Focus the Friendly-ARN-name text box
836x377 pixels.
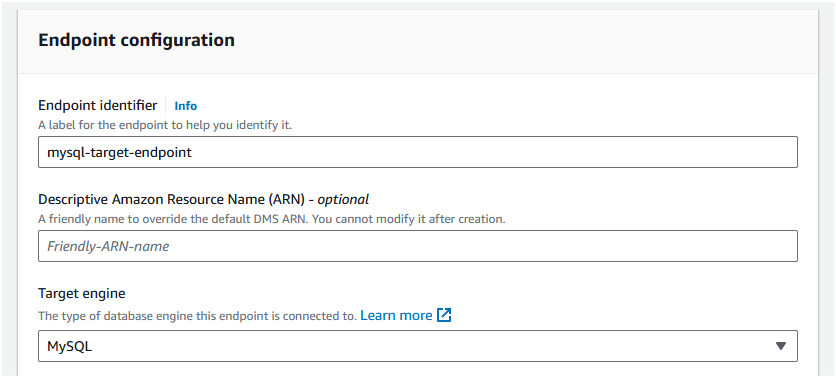417,246
